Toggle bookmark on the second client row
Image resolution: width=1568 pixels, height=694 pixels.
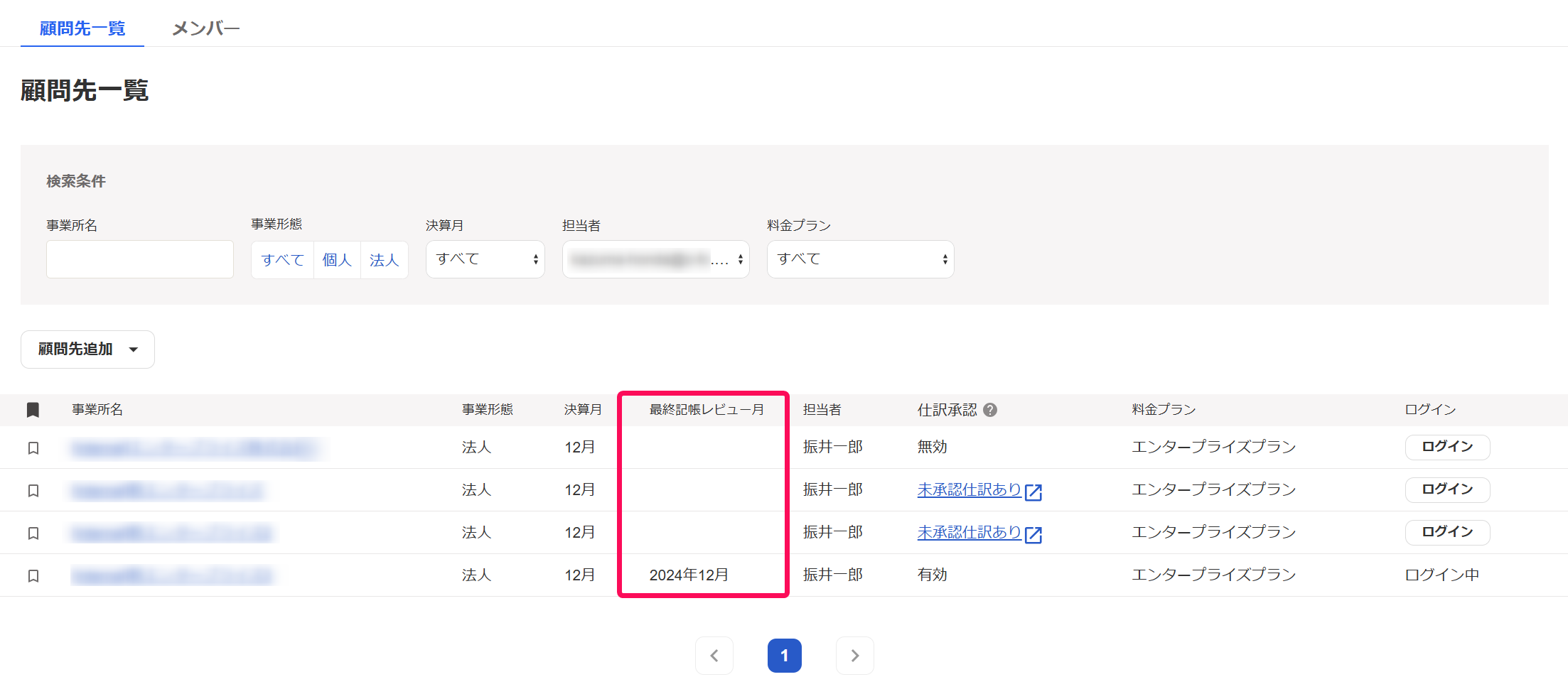[x=33, y=491]
